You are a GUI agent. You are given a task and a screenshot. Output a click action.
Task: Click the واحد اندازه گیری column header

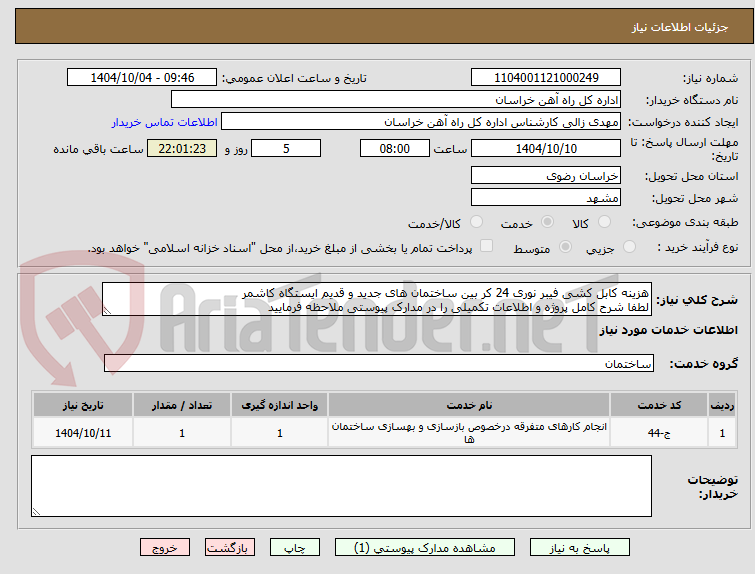[280, 405]
